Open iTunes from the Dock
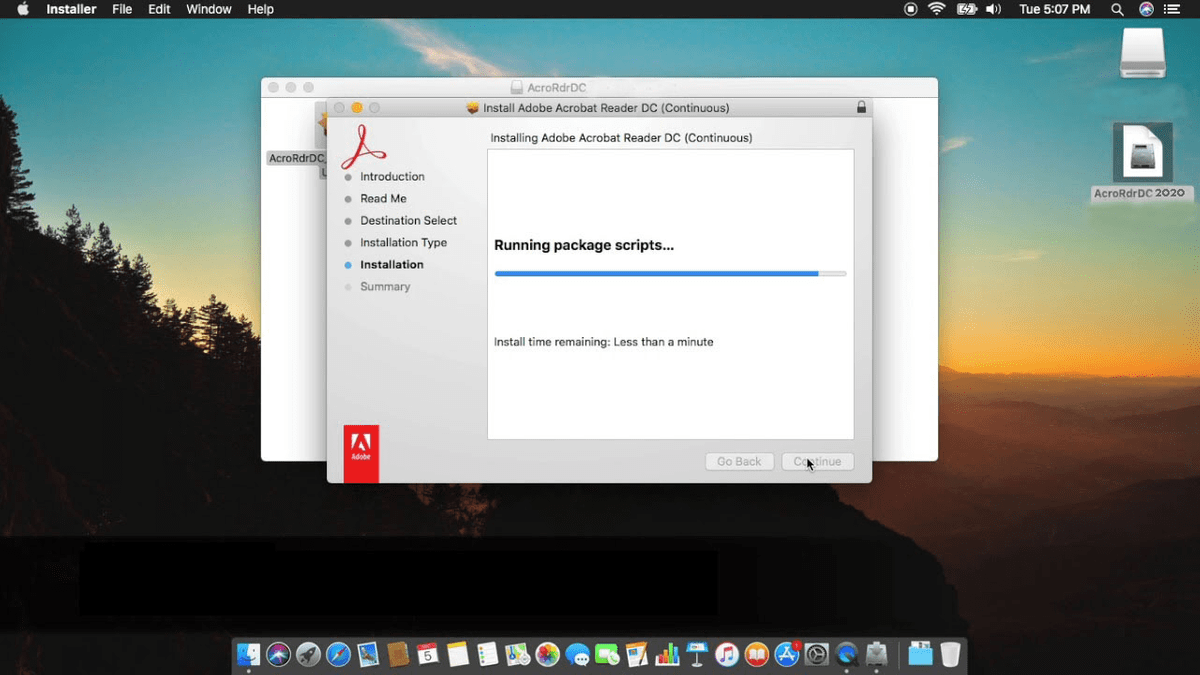The height and width of the screenshot is (675, 1200). click(727, 654)
